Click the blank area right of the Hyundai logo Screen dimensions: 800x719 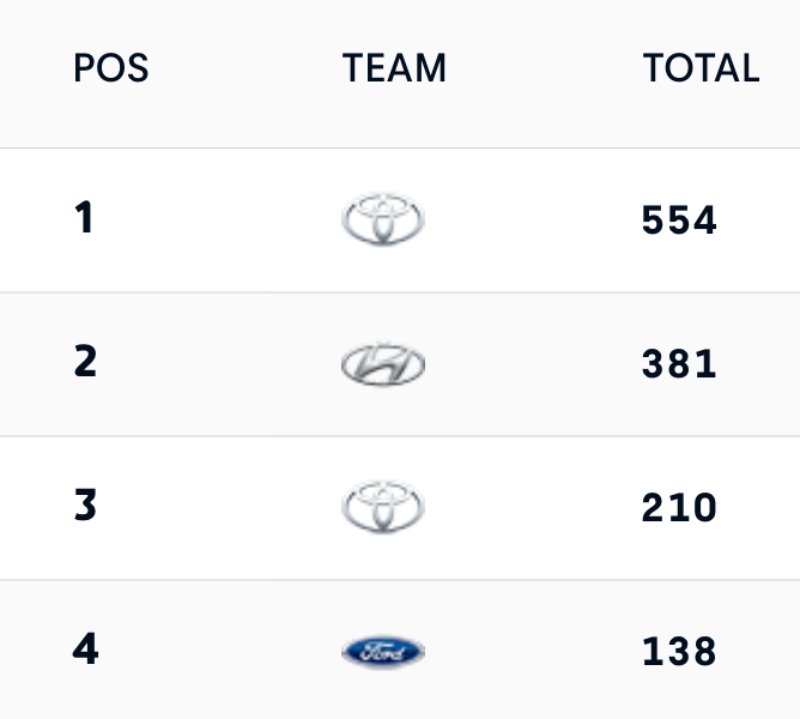533,364
